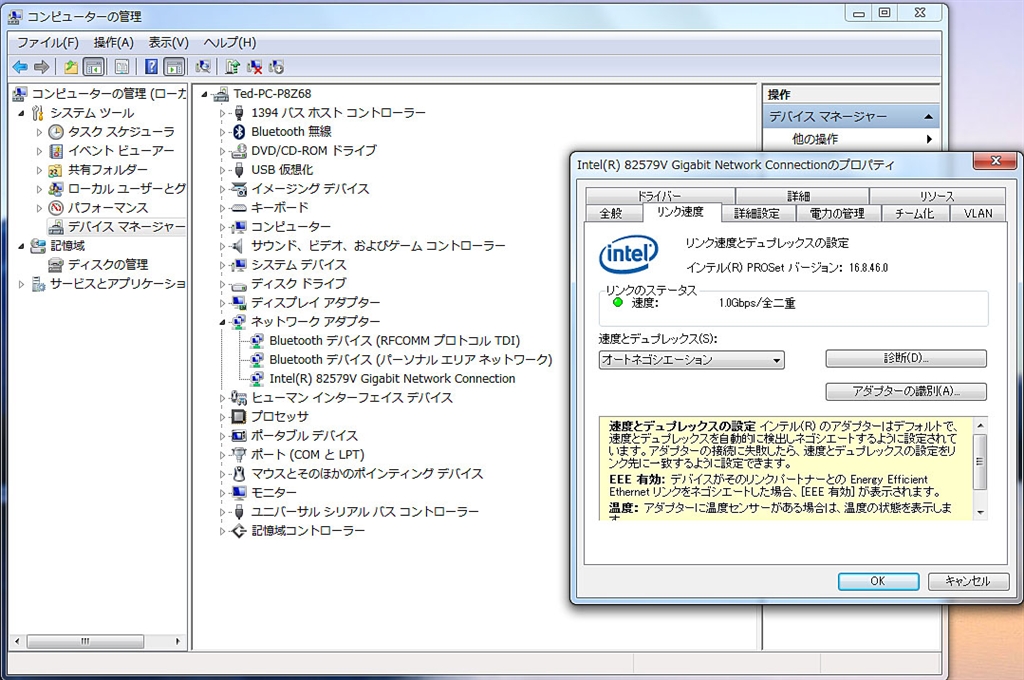
Task: Select Bluetooth デバイス (RFCOMM プロトコル TDI)
Action: (x=394, y=340)
